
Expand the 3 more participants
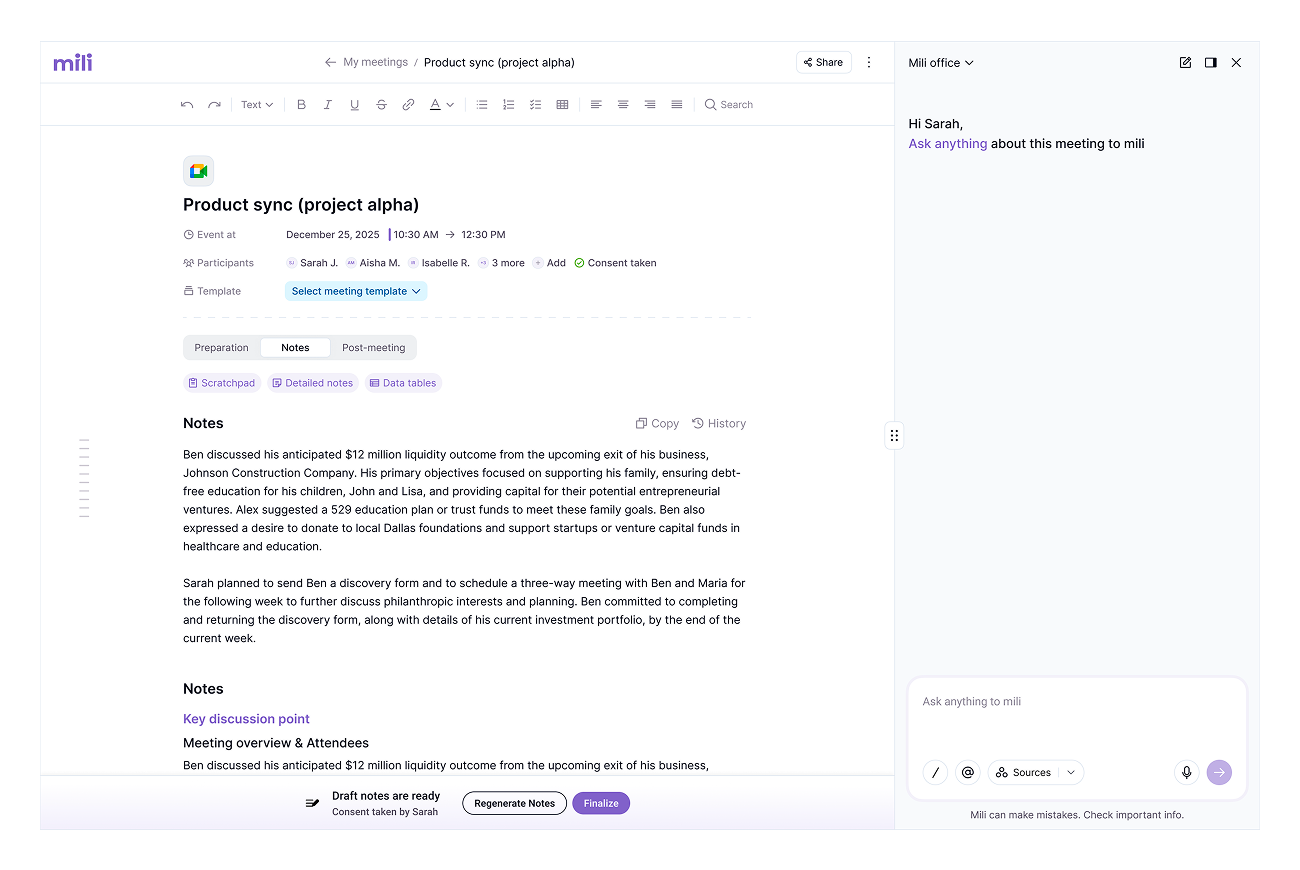coord(501,263)
